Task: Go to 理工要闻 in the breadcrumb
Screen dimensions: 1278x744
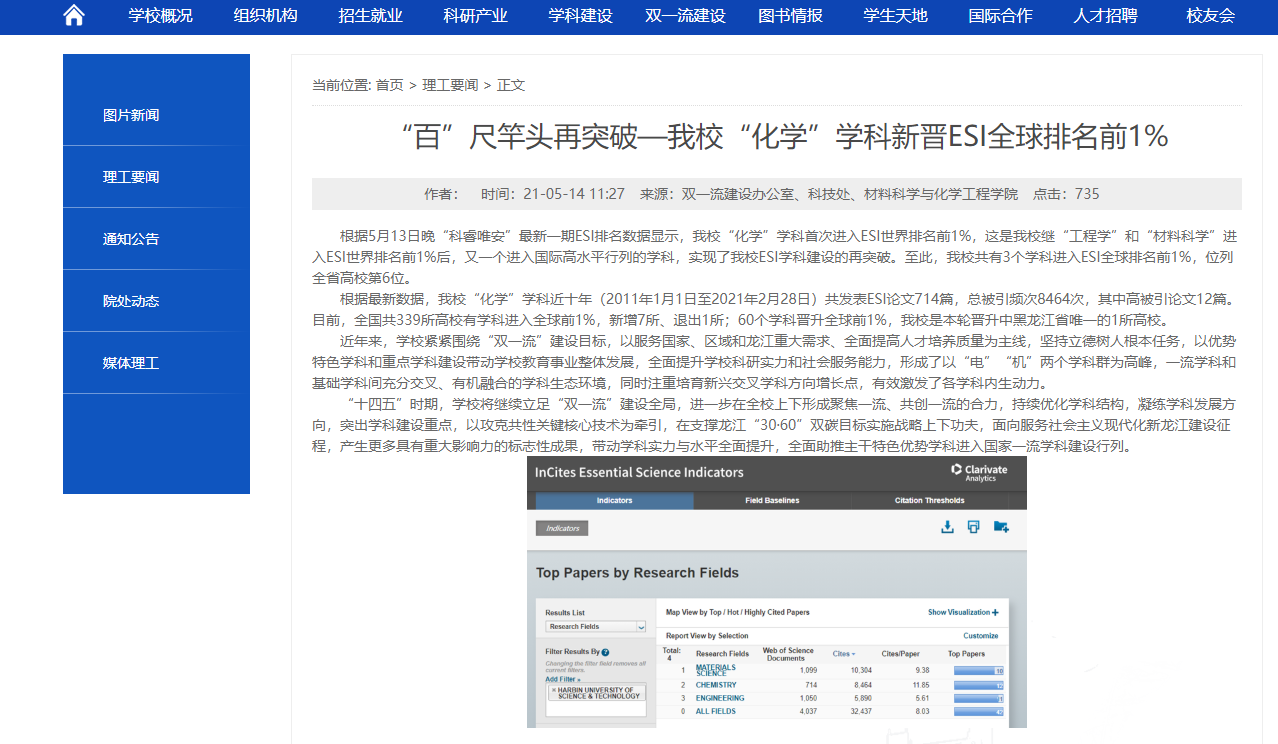Action: point(450,85)
